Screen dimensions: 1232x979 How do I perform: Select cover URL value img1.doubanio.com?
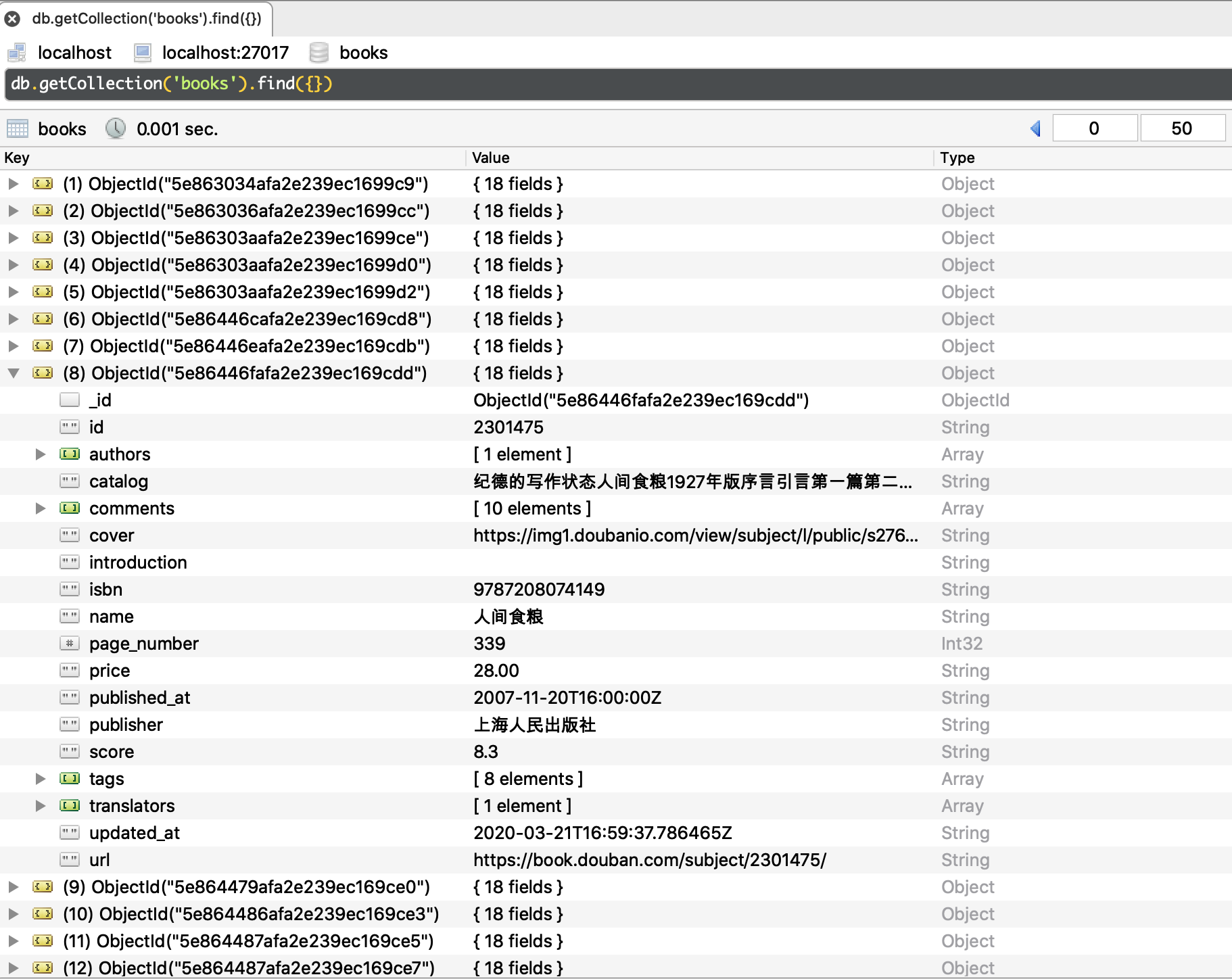pyautogui.click(x=696, y=535)
